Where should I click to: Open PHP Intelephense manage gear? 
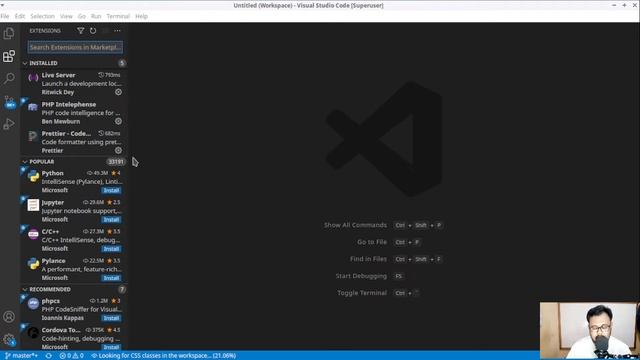[118, 121]
